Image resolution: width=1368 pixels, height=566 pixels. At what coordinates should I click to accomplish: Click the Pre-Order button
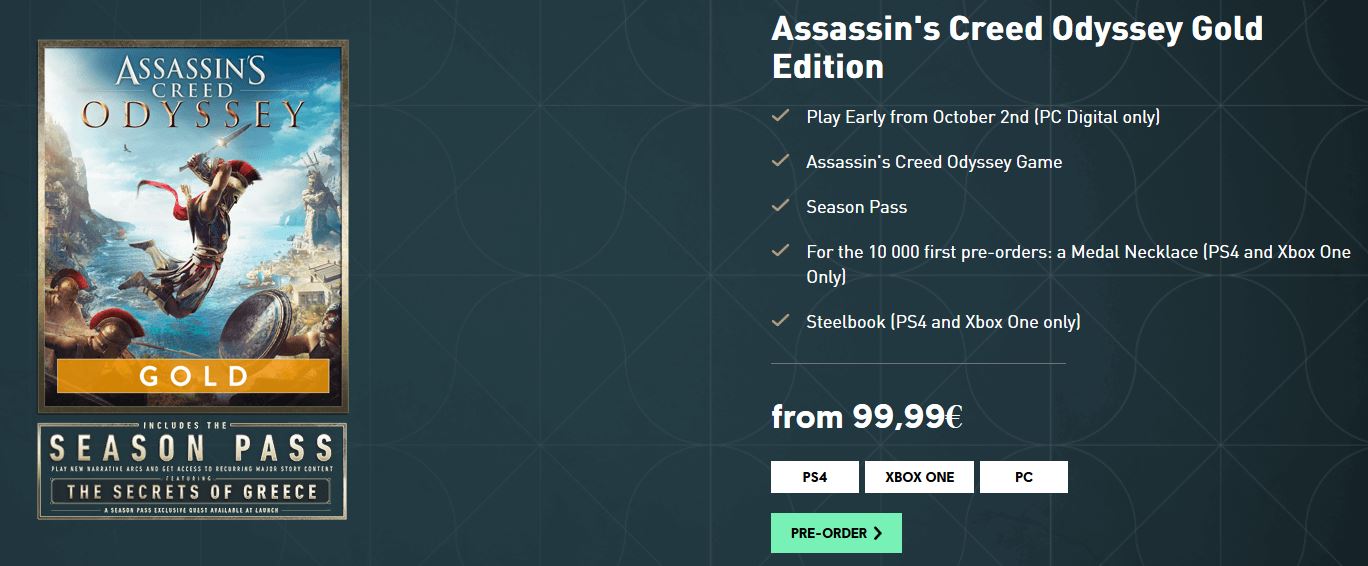pos(836,533)
